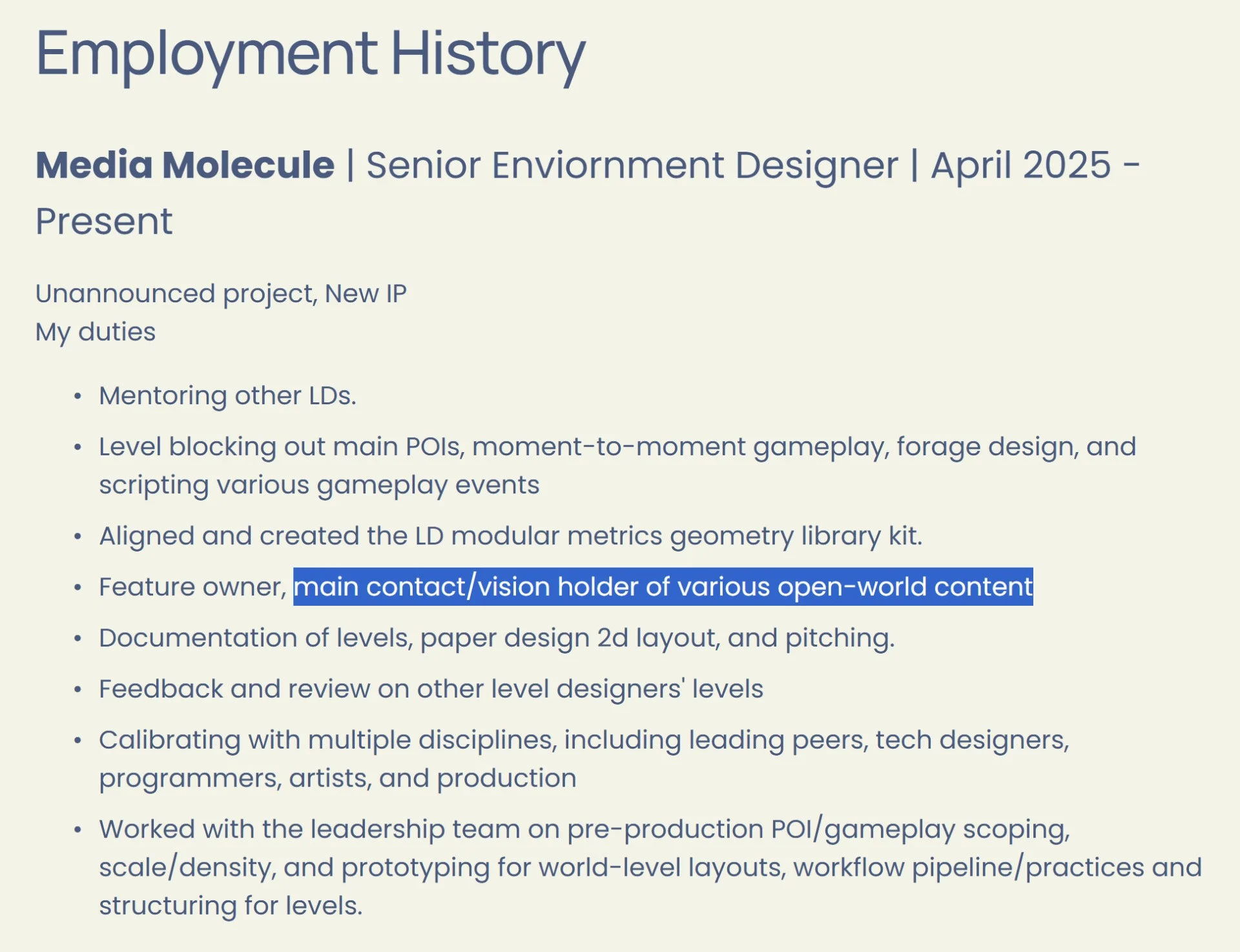Click the Employment History heading

311,54
